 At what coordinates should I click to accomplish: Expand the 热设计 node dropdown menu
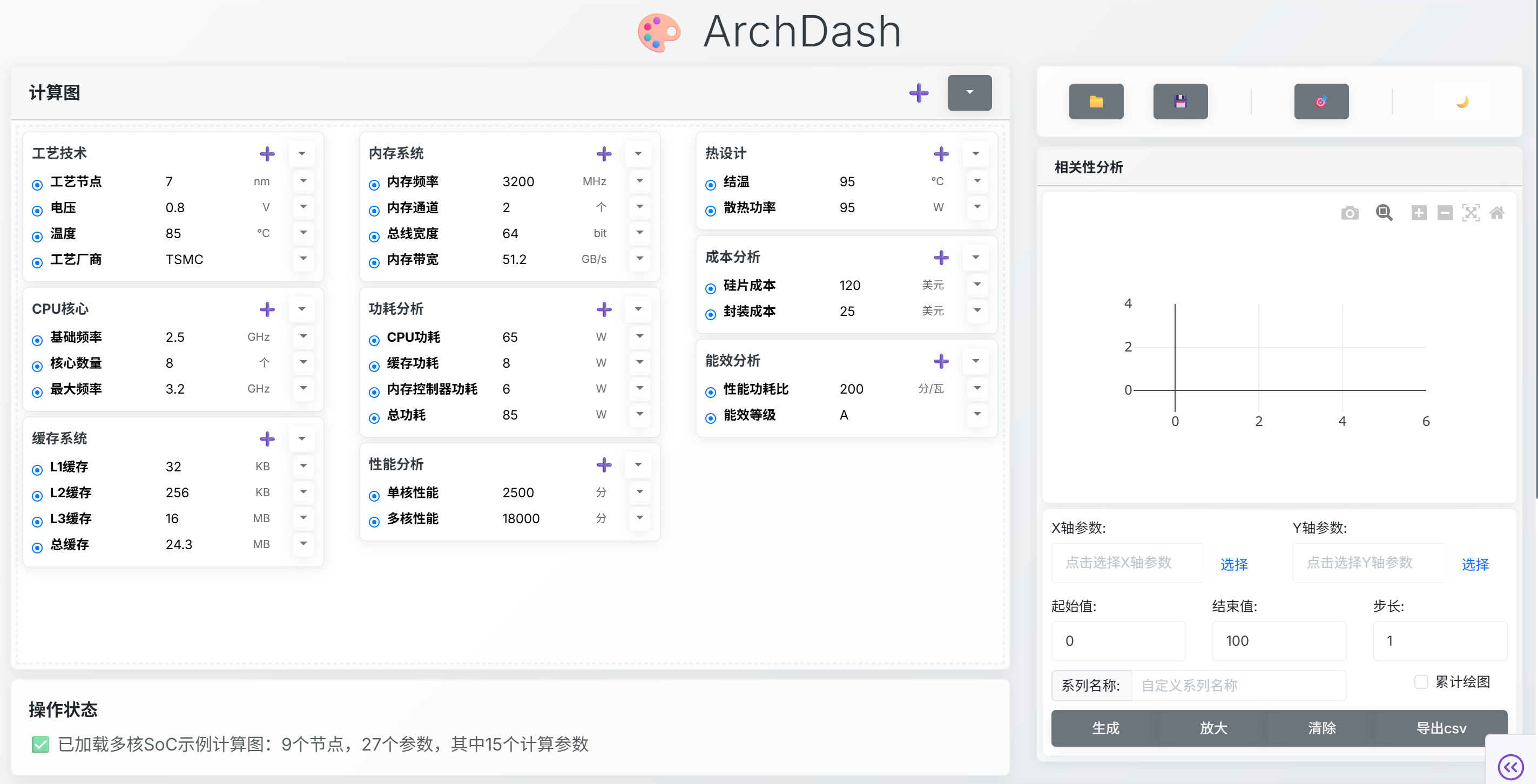click(x=975, y=154)
